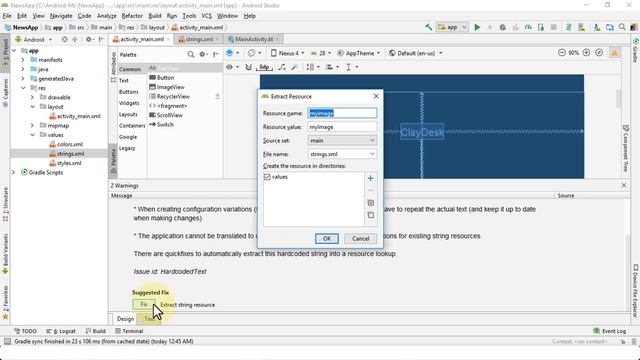Expand the Gradle Scripts node

(13, 172)
